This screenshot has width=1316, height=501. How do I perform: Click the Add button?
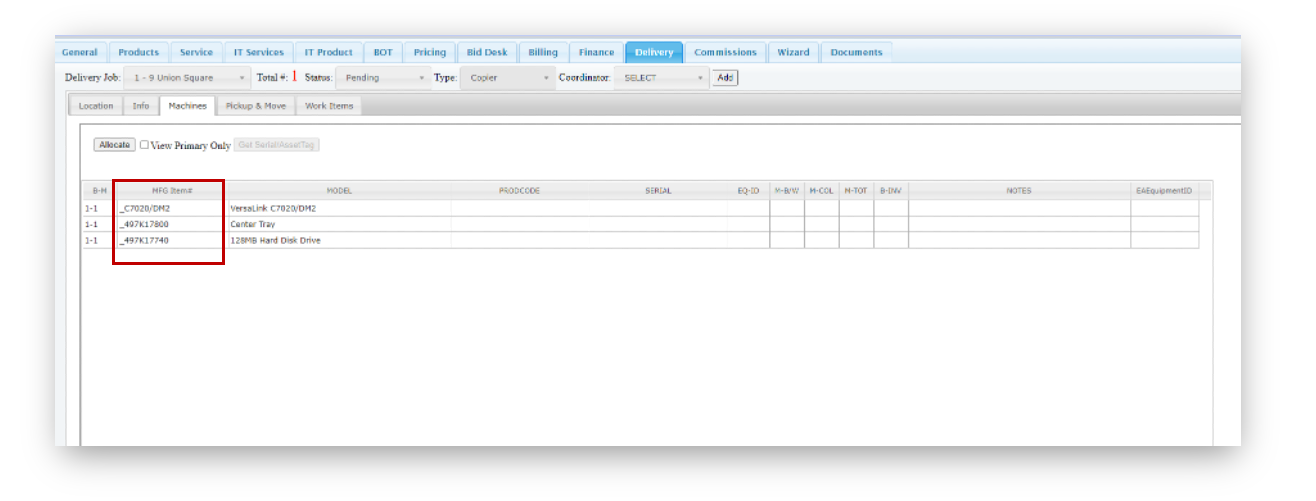pyautogui.click(x=725, y=78)
